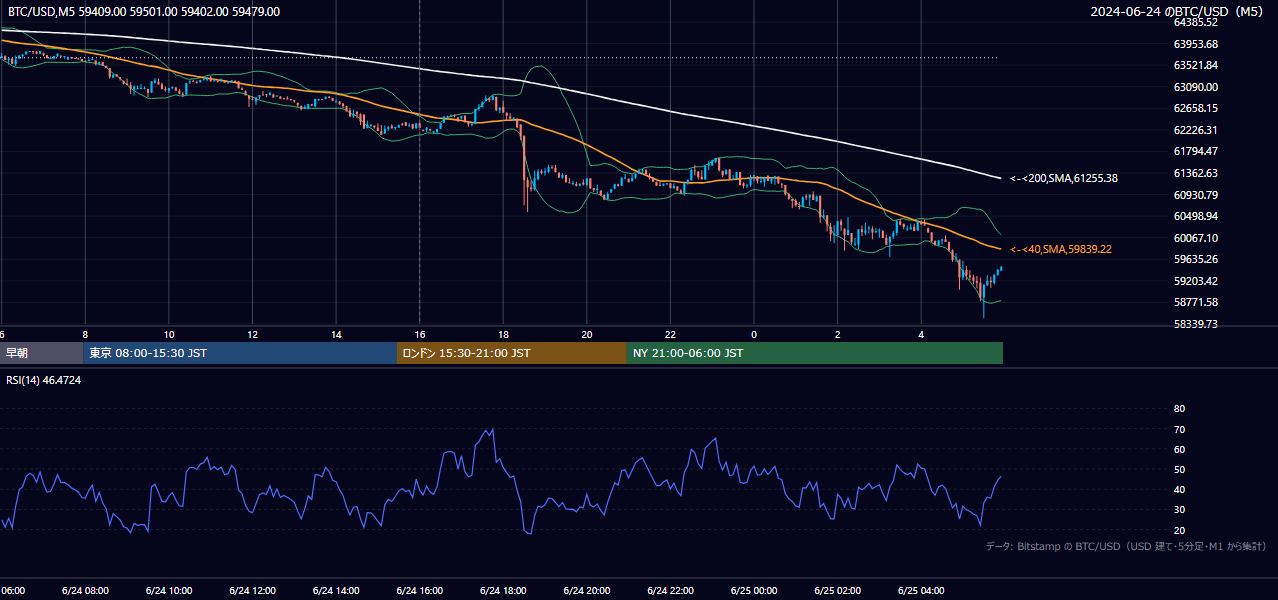
Task: Click price axis label 61362.63
Action: (1196, 173)
